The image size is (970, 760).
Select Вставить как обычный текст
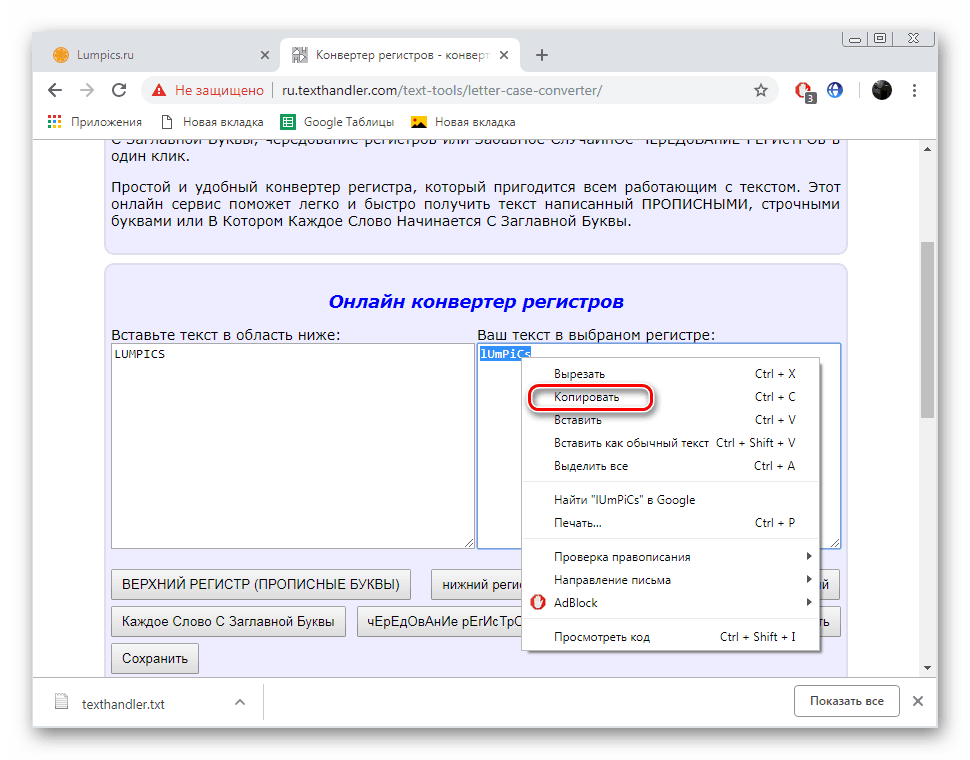click(x=671, y=443)
